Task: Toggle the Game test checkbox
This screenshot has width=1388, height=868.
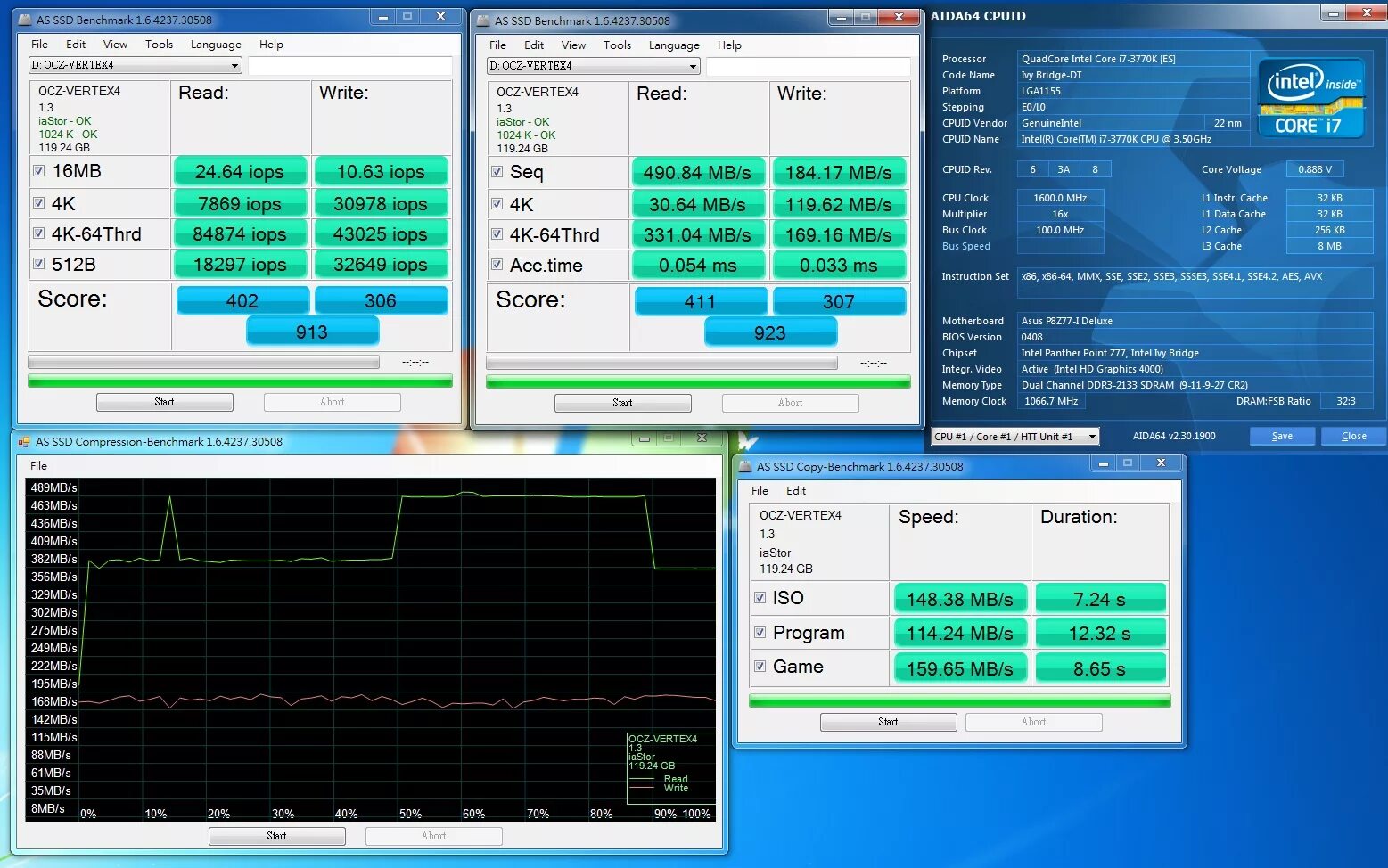Action: coord(760,667)
